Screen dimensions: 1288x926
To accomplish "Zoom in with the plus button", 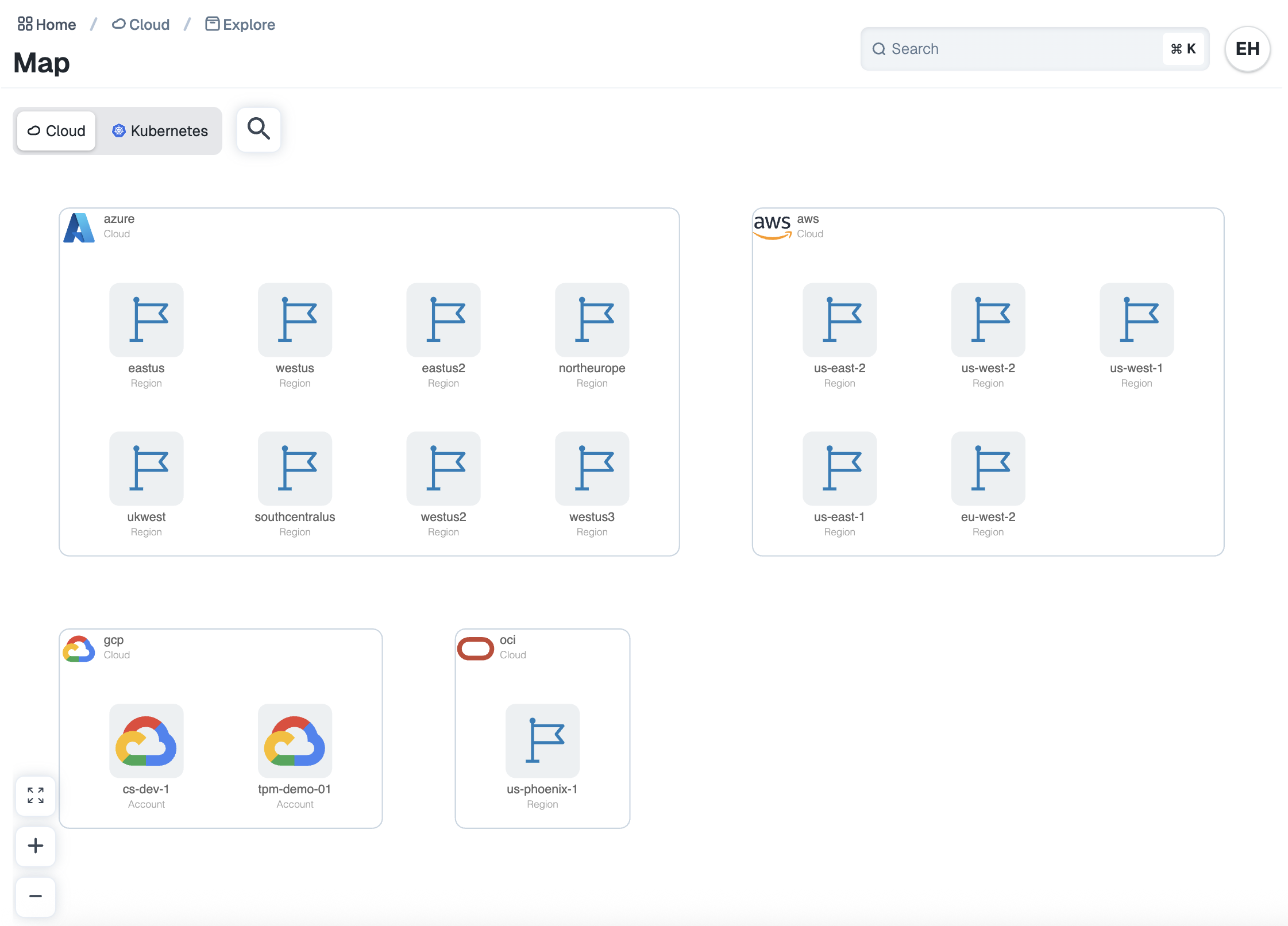I will click(x=36, y=846).
